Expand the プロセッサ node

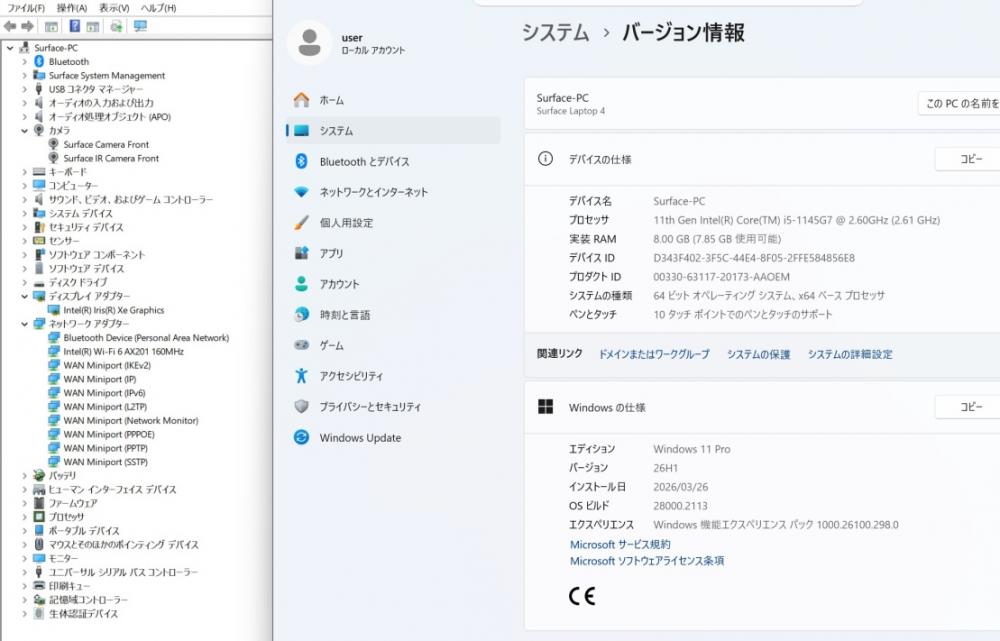click(24, 517)
